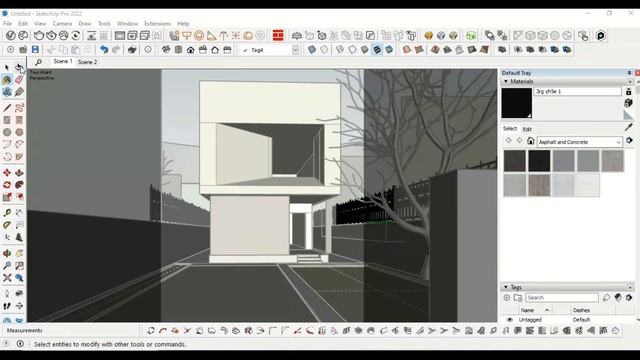Sort tags by Name column header
The height and width of the screenshot is (360, 640).
527,310
